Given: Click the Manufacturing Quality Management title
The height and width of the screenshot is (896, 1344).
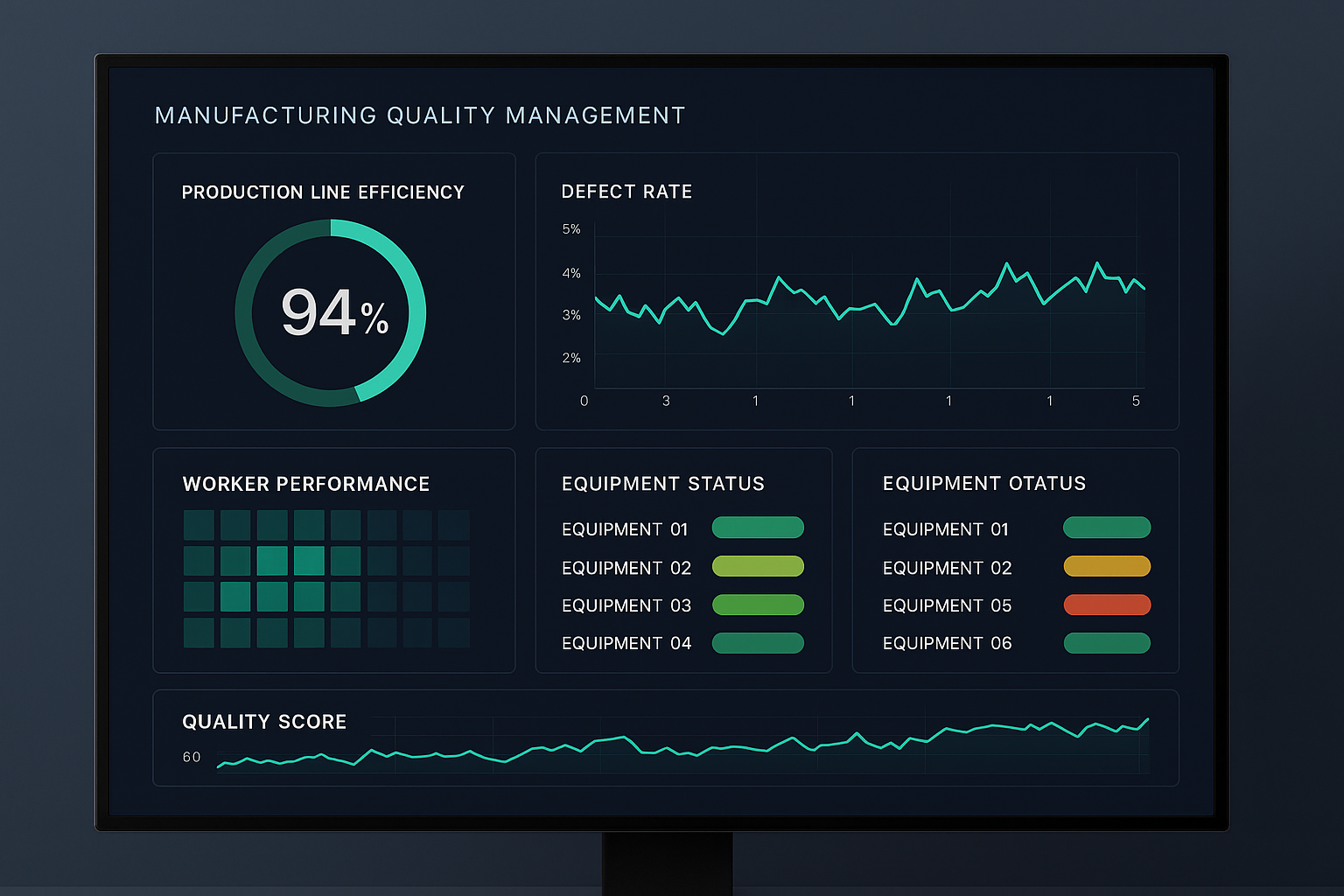Looking at the screenshot, I should (x=420, y=115).
